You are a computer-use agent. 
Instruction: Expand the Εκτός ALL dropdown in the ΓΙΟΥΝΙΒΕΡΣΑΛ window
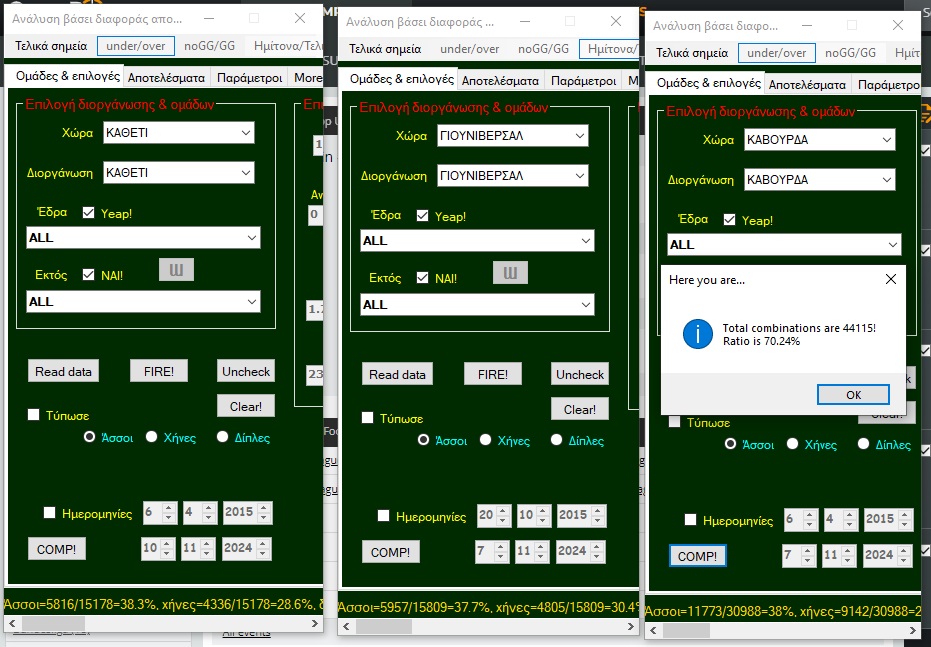[477, 305]
